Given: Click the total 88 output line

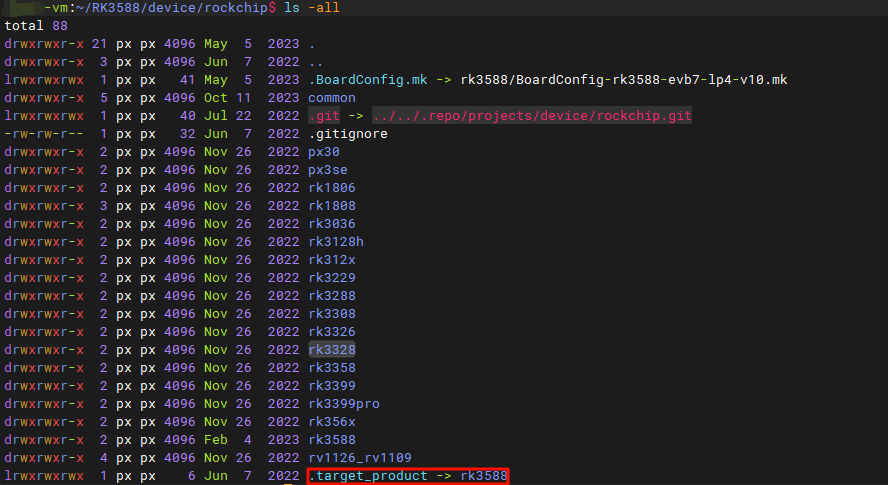Looking at the screenshot, I should coord(37,26).
